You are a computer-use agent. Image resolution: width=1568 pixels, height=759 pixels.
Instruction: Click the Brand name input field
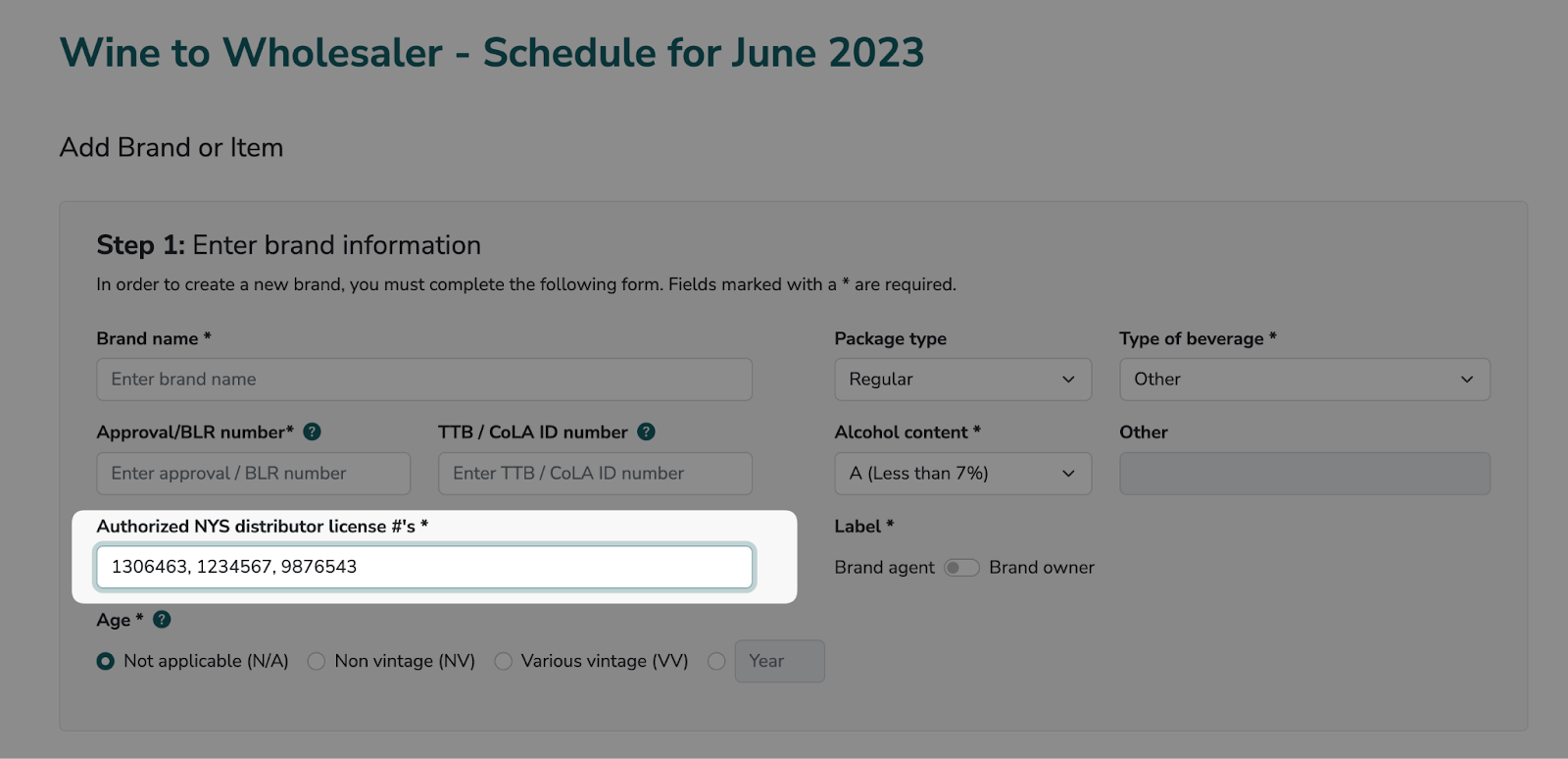(x=423, y=379)
